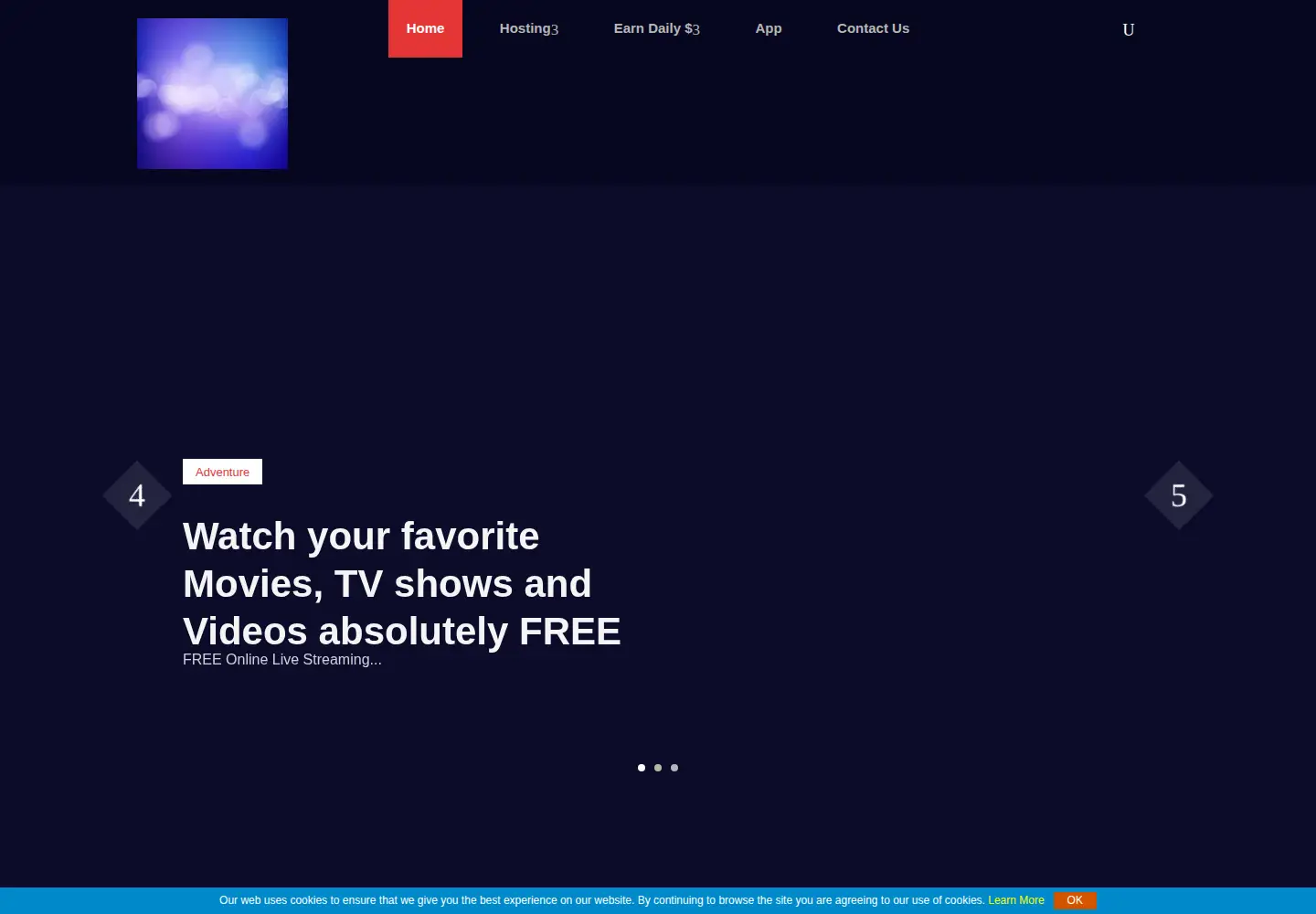The image size is (1316, 914).
Task: Open the App menu item
Action: 769,28
